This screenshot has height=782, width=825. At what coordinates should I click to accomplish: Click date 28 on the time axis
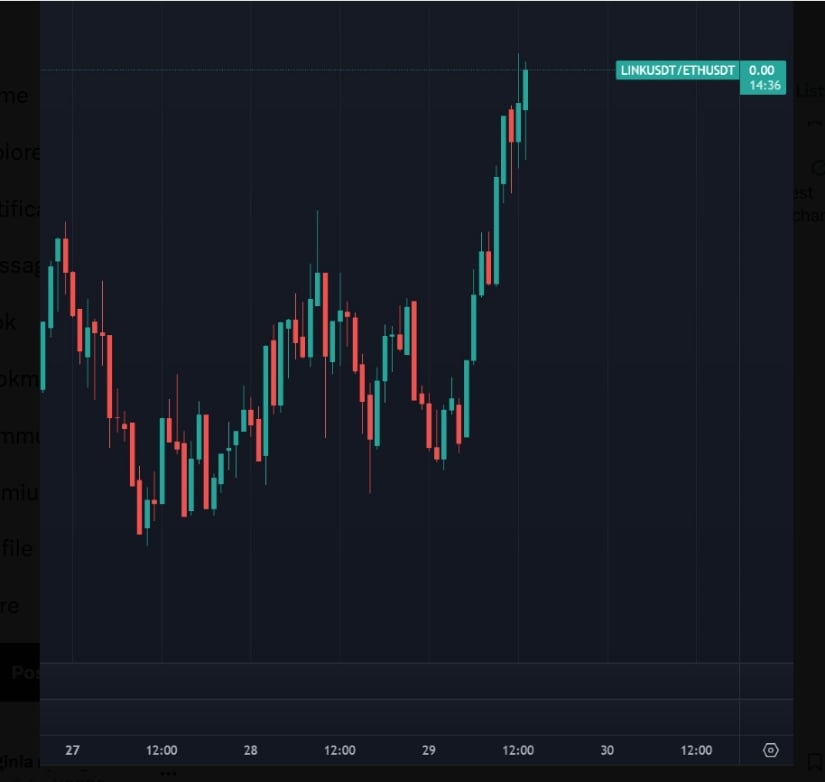tap(250, 750)
